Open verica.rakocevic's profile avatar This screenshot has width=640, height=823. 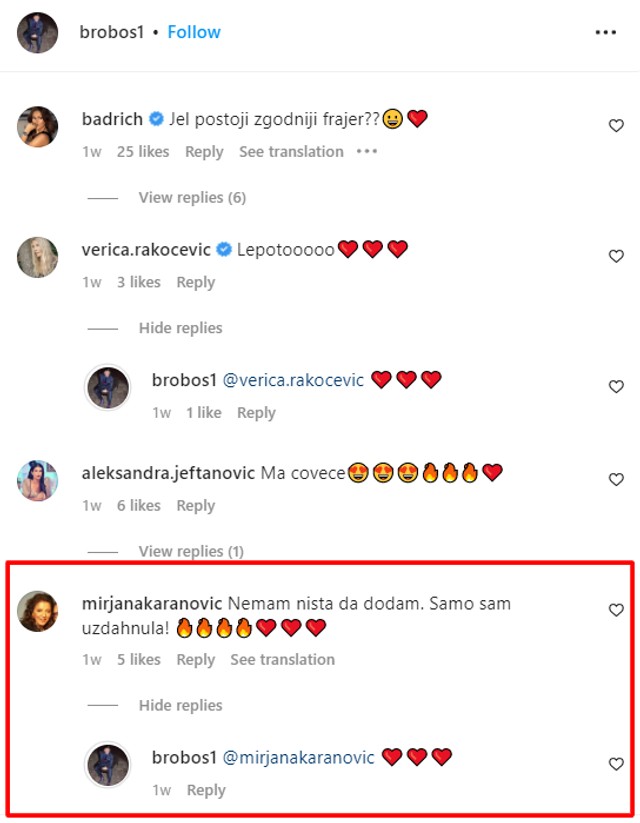(x=38, y=257)
